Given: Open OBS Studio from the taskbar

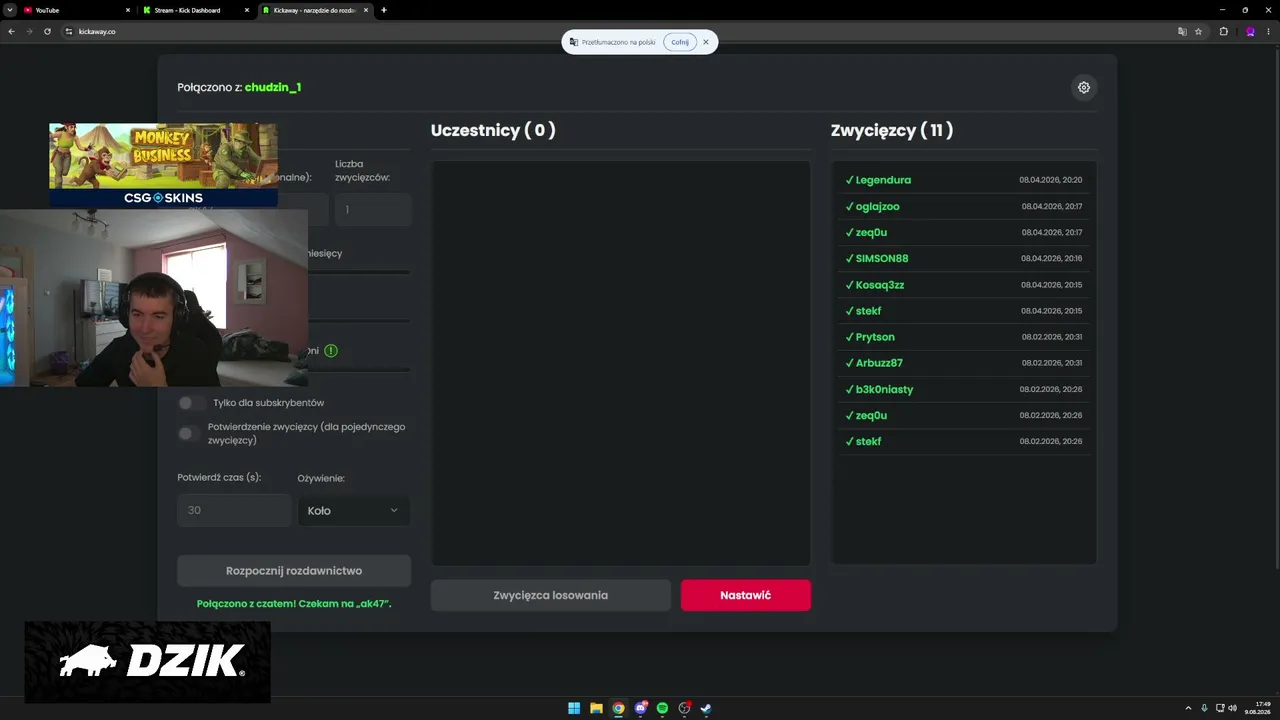Looking at the screenshot, I should (x=684, y=708).
